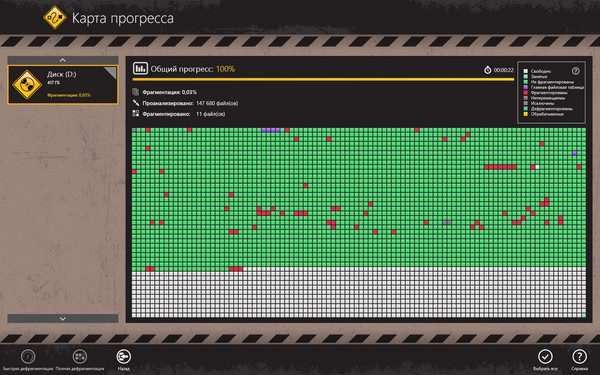Image resolution: width=600 pixels, height=375 pixels.
Task: Click the Выбрать все checkmark icon
Action: pyautogui.click(x=545, y=357)
